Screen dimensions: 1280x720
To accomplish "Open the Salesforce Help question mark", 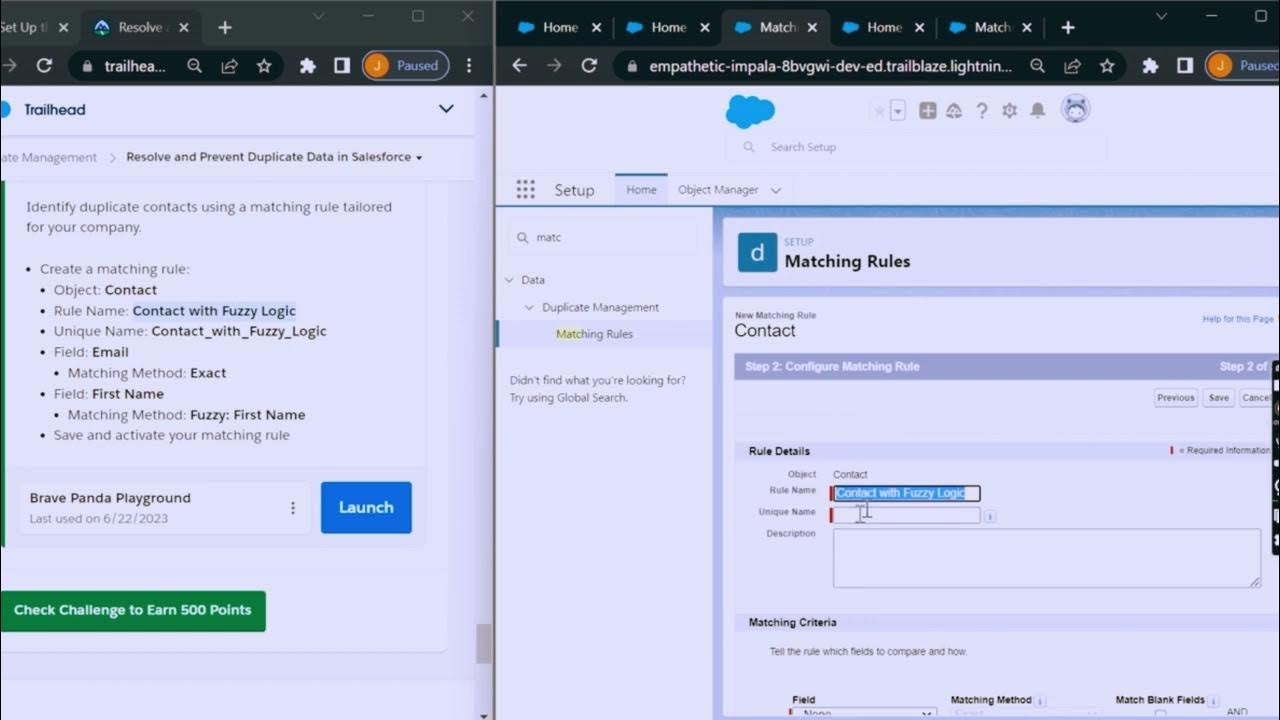I will (982, 111).
